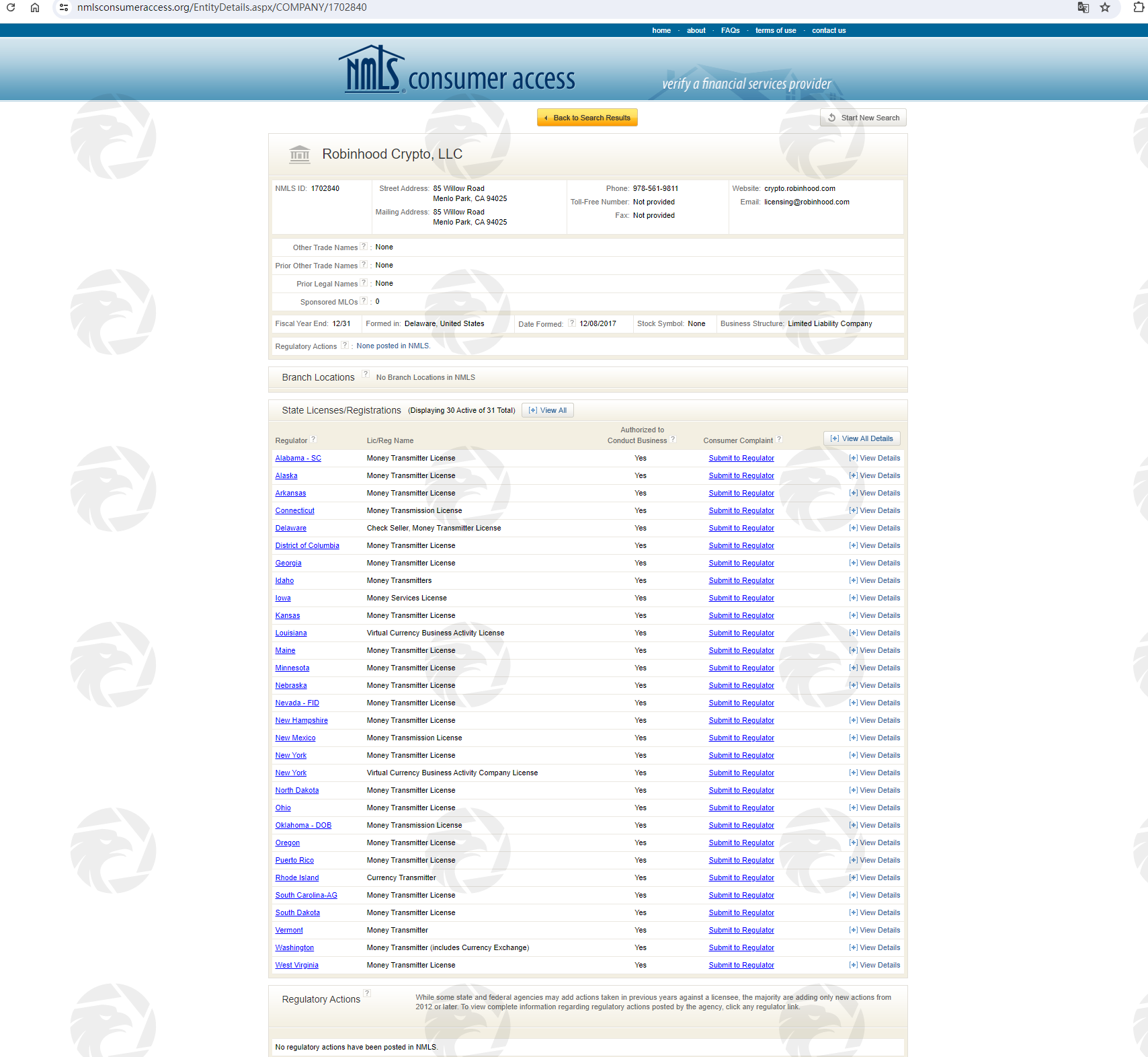Open browser extensions puzzle icon
Image resolution: width=1148 pixels, height=1057 pixels.
point(1139,7)
